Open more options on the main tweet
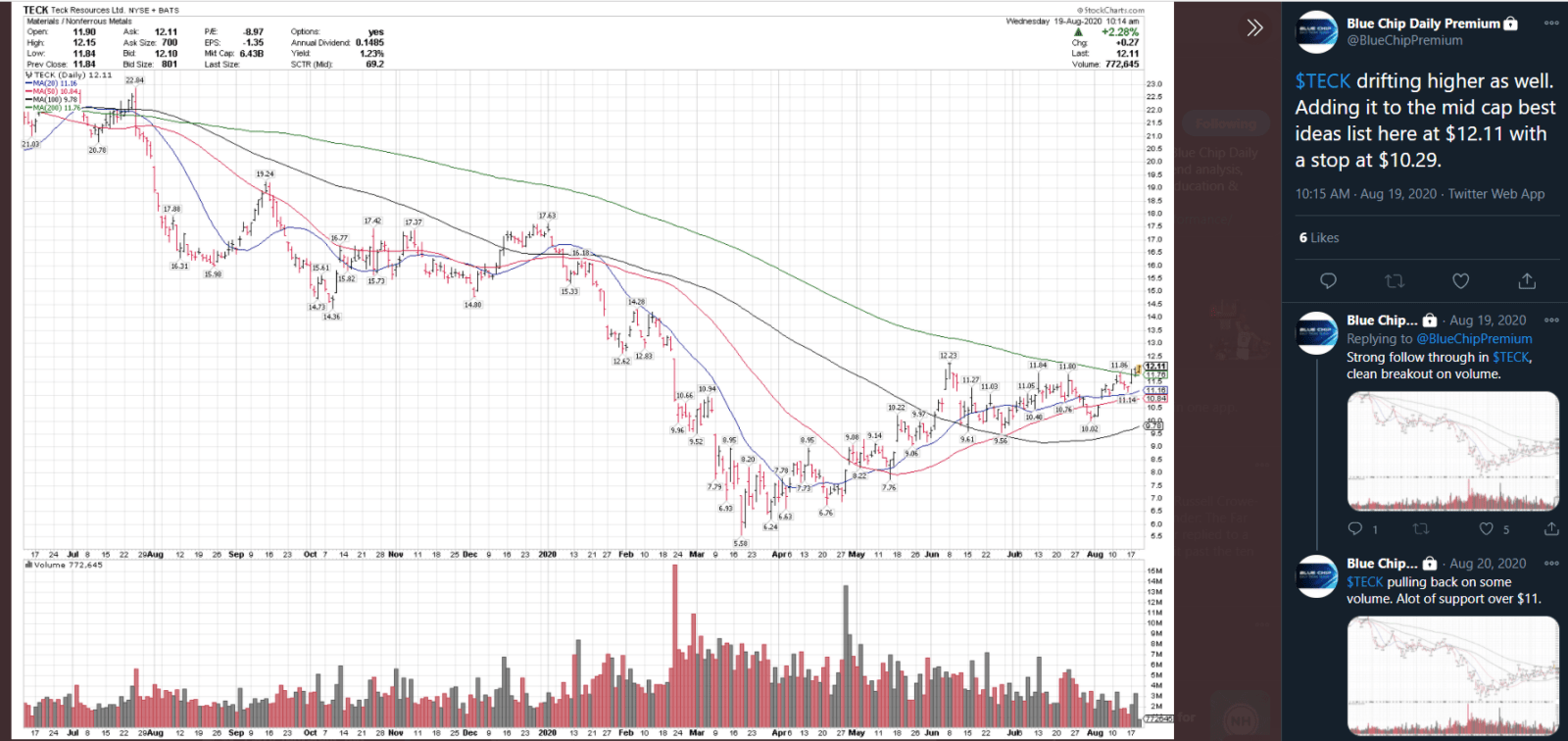1568x741 pixels. click(x=1551, y=23)
